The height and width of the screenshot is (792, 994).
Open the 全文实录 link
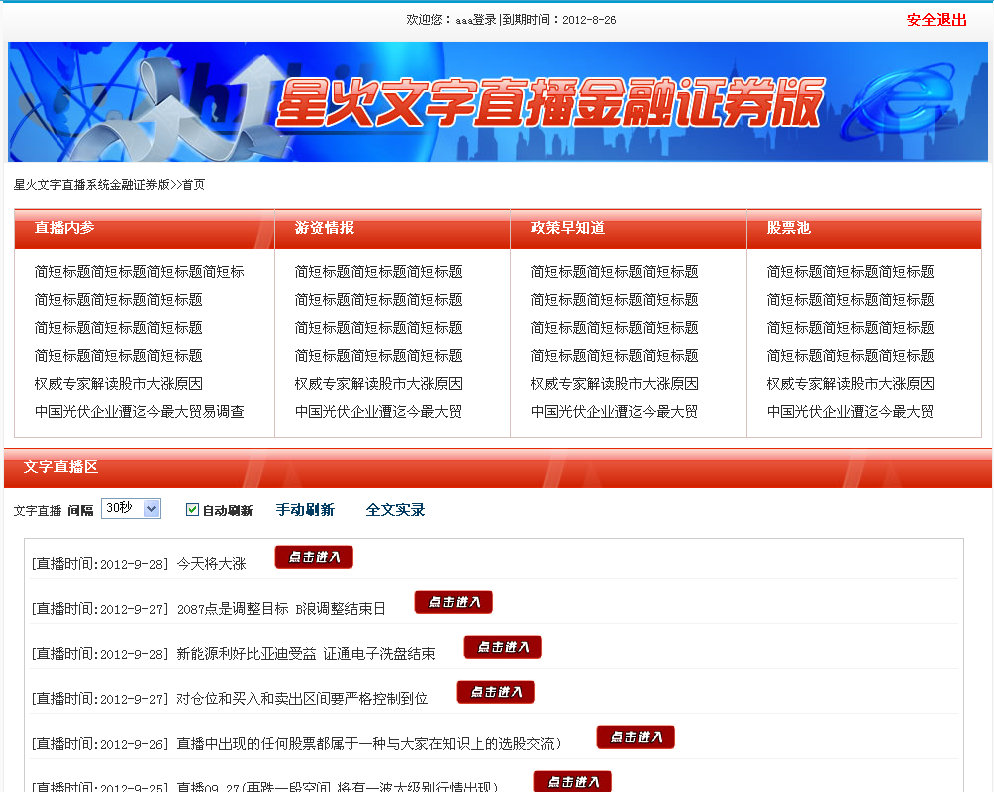[395, 510]
